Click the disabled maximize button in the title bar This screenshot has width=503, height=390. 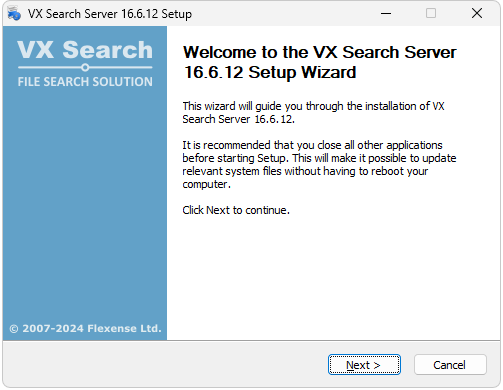pyautogui.click(x=431, y=13)
